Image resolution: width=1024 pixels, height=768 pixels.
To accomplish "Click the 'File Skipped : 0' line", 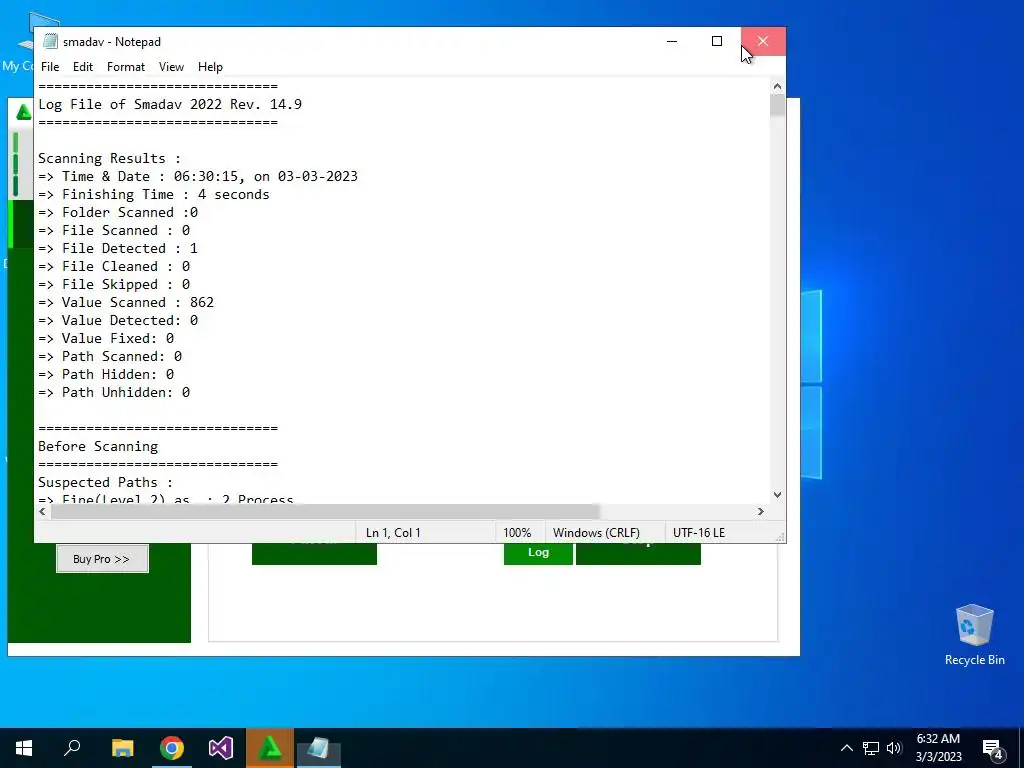I will (114, 285).
